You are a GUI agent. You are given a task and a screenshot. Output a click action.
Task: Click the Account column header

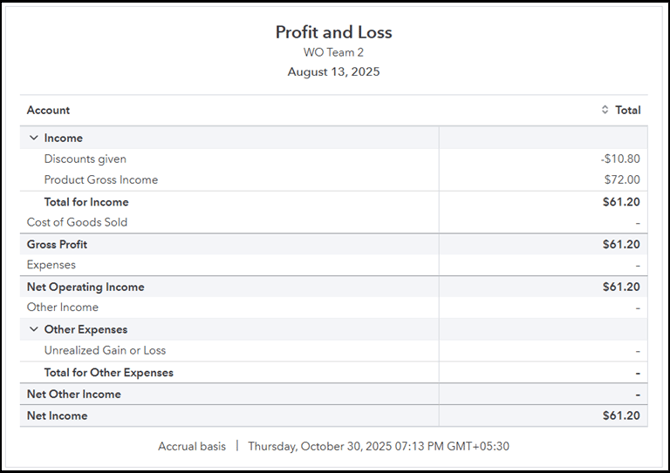pos(48,110)
